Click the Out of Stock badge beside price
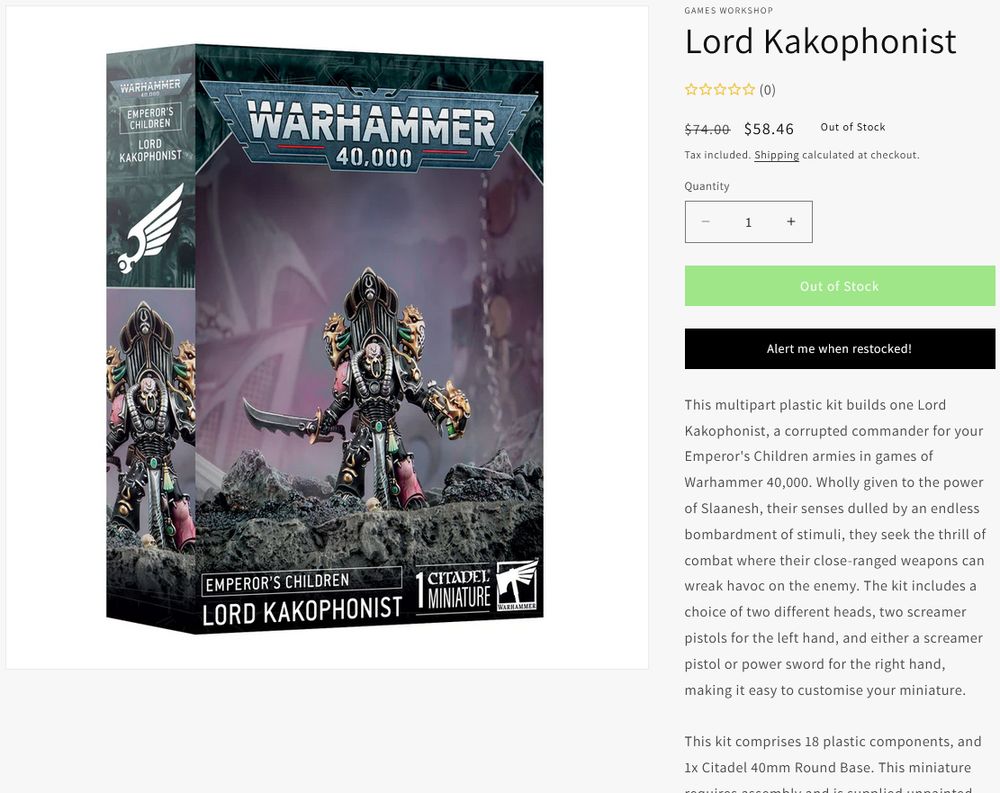1000x793 pixels. pyautogui.click(x=853, y=127)
